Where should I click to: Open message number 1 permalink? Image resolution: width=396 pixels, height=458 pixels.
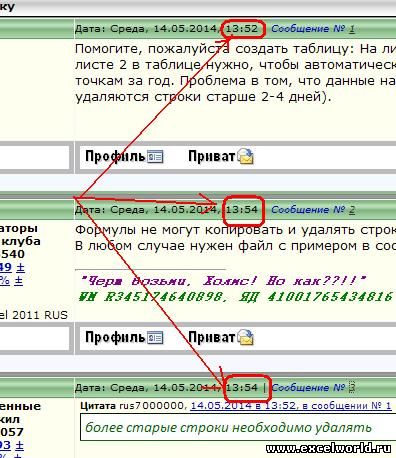click(352, 29)
